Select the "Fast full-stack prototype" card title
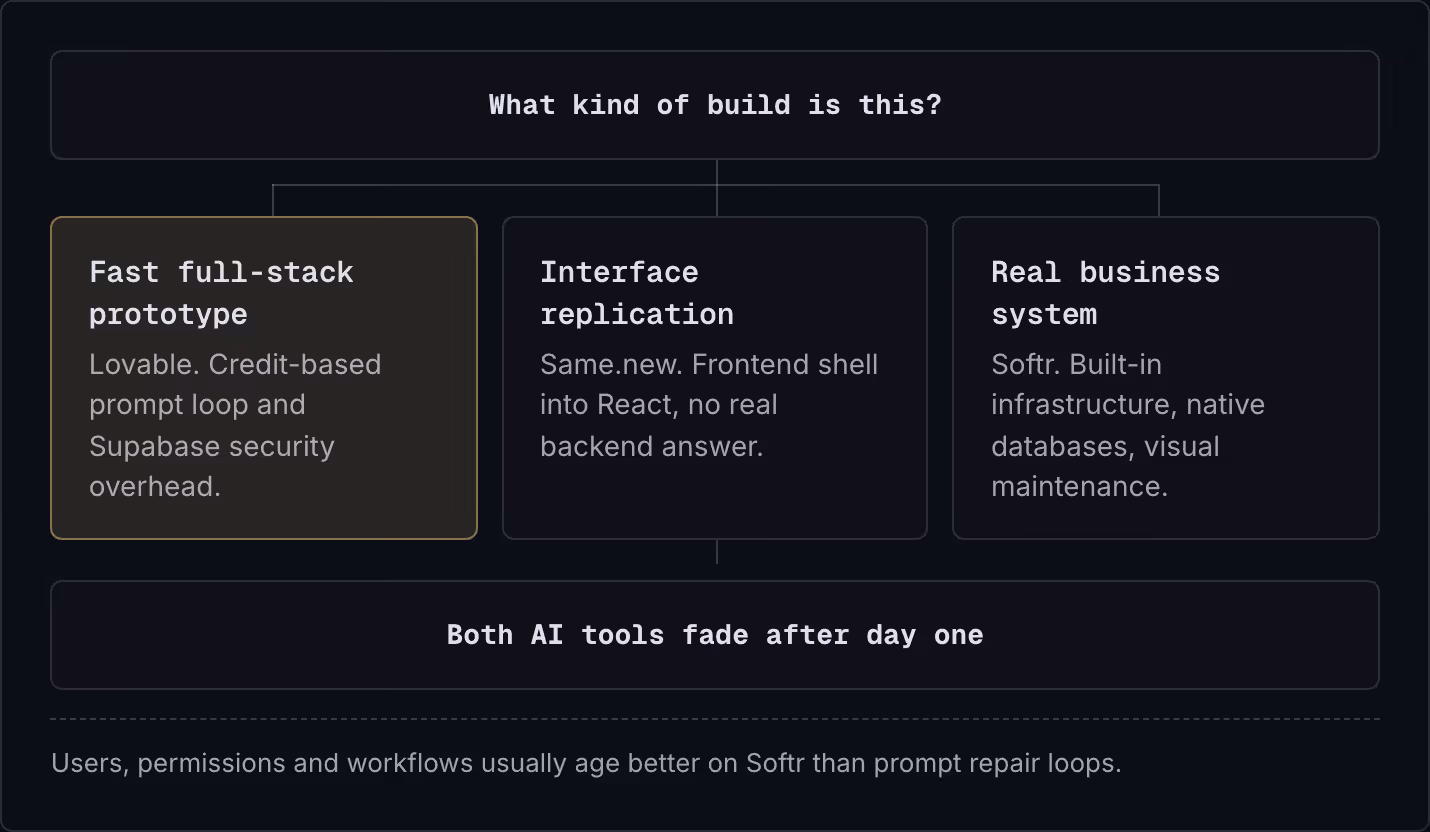The height and width of the screenshot is (832, 1430). tap(221, 293)
